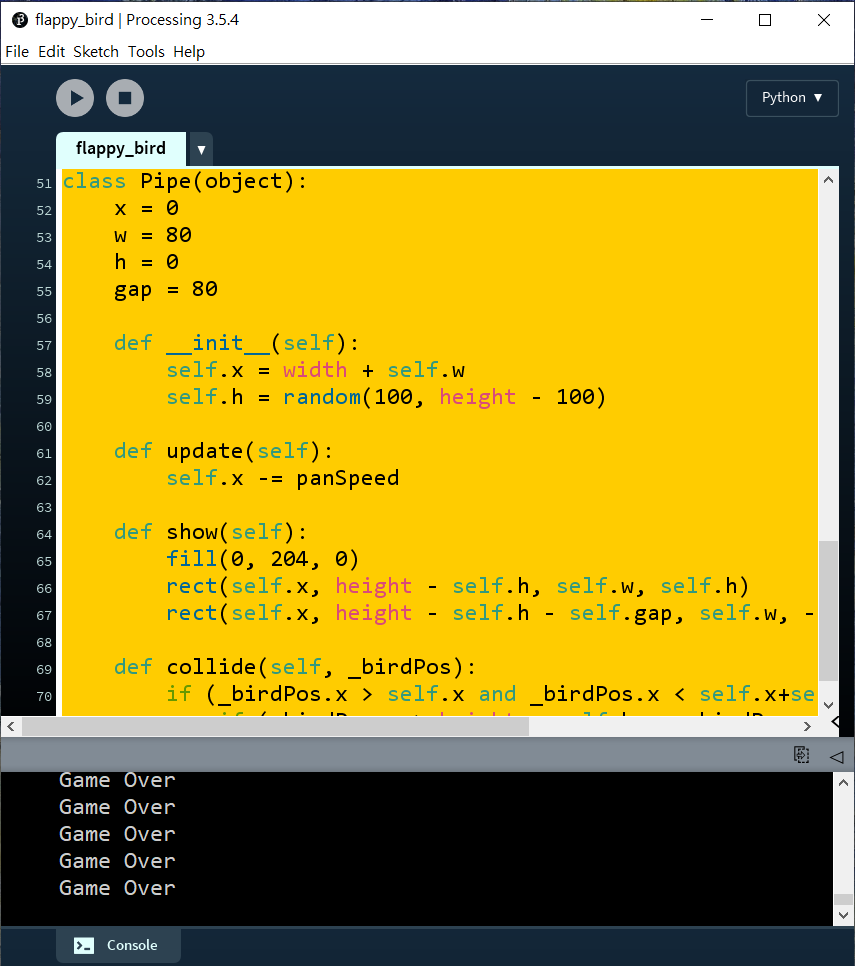Click the editor's vertical scroll down arrow
This screenshot has height=966, width=855.
(x=828, y=704)
